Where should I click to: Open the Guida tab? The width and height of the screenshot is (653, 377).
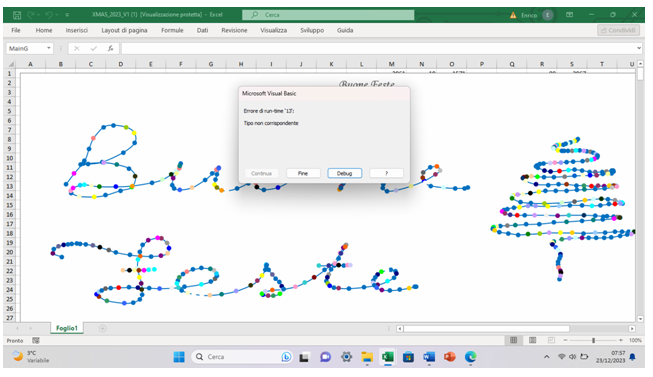click(345, 30)
